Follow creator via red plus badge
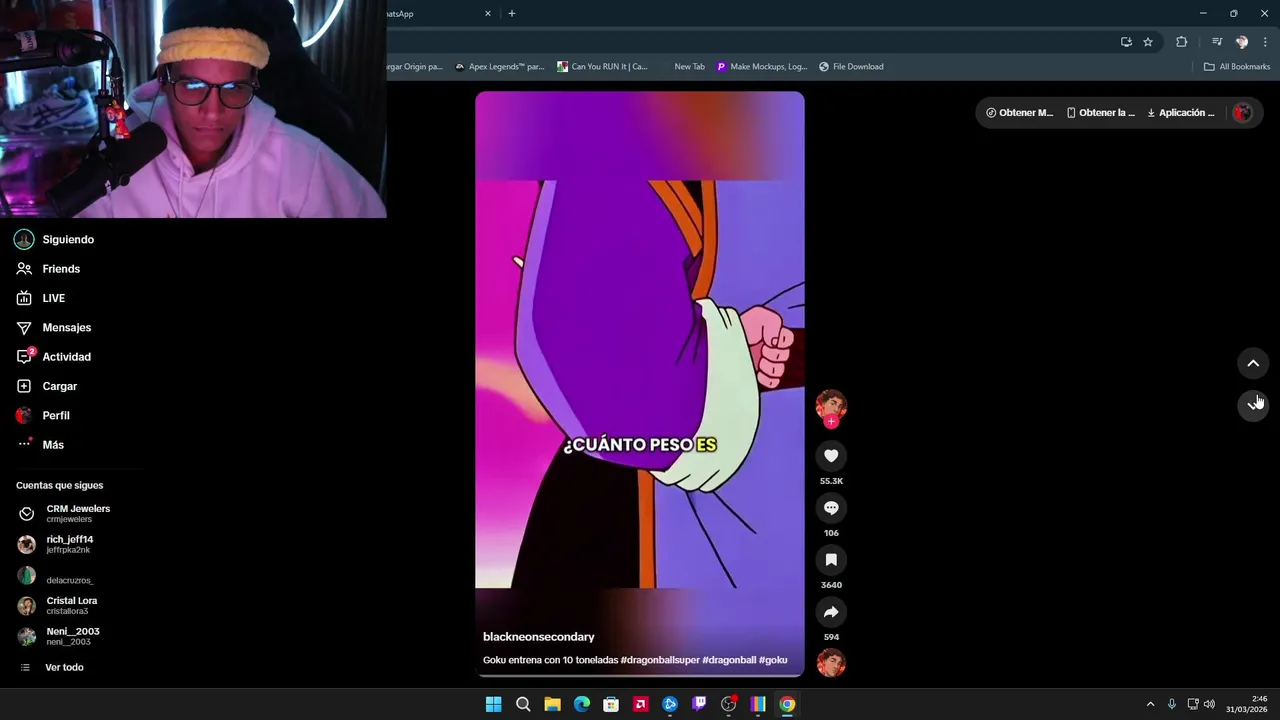Viewport: 1280px width, 720px height. point(831,422)
